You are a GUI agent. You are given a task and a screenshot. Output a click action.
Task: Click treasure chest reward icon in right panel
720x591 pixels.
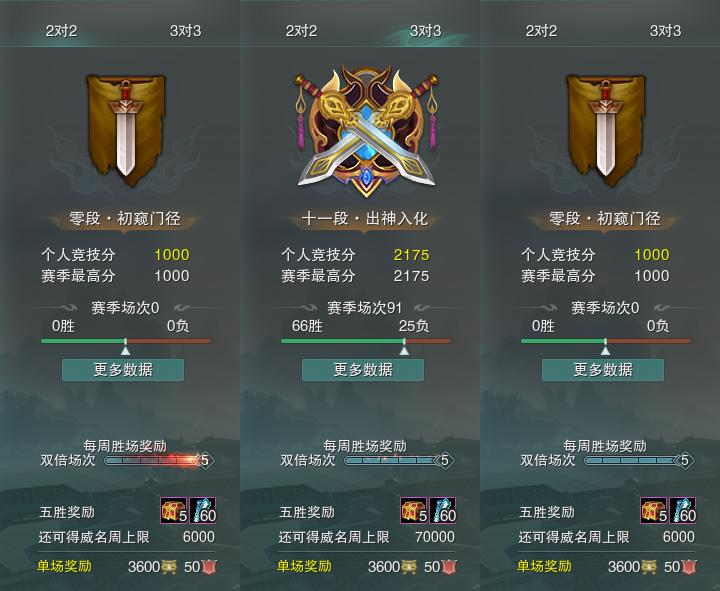coord(654,510)
